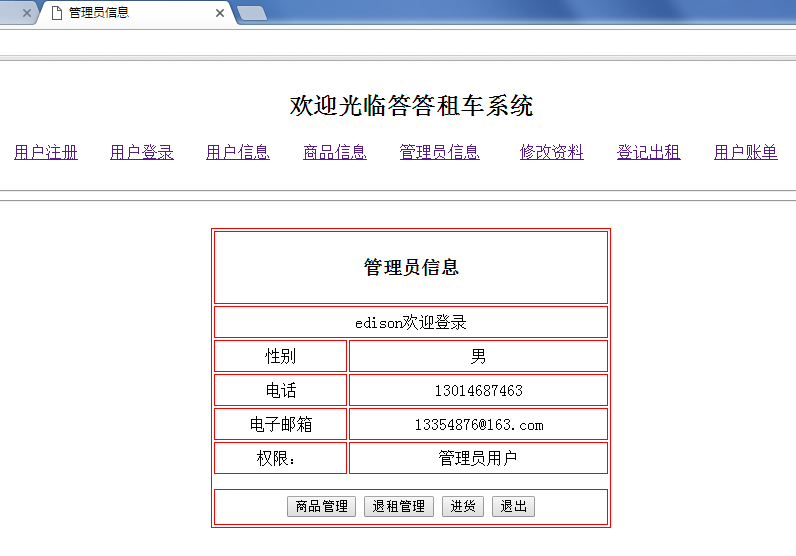Click the 商品管理 button

point(321,506)
